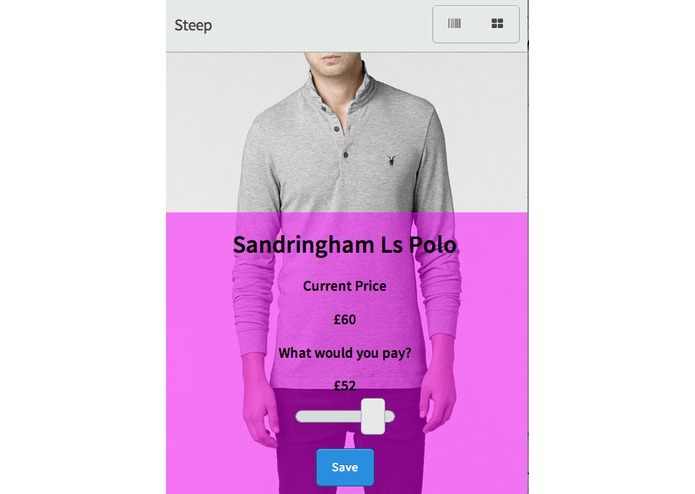The image size is (695, 494).
Task: Click the ram logo on the shirt
Action: click(391, 161)
